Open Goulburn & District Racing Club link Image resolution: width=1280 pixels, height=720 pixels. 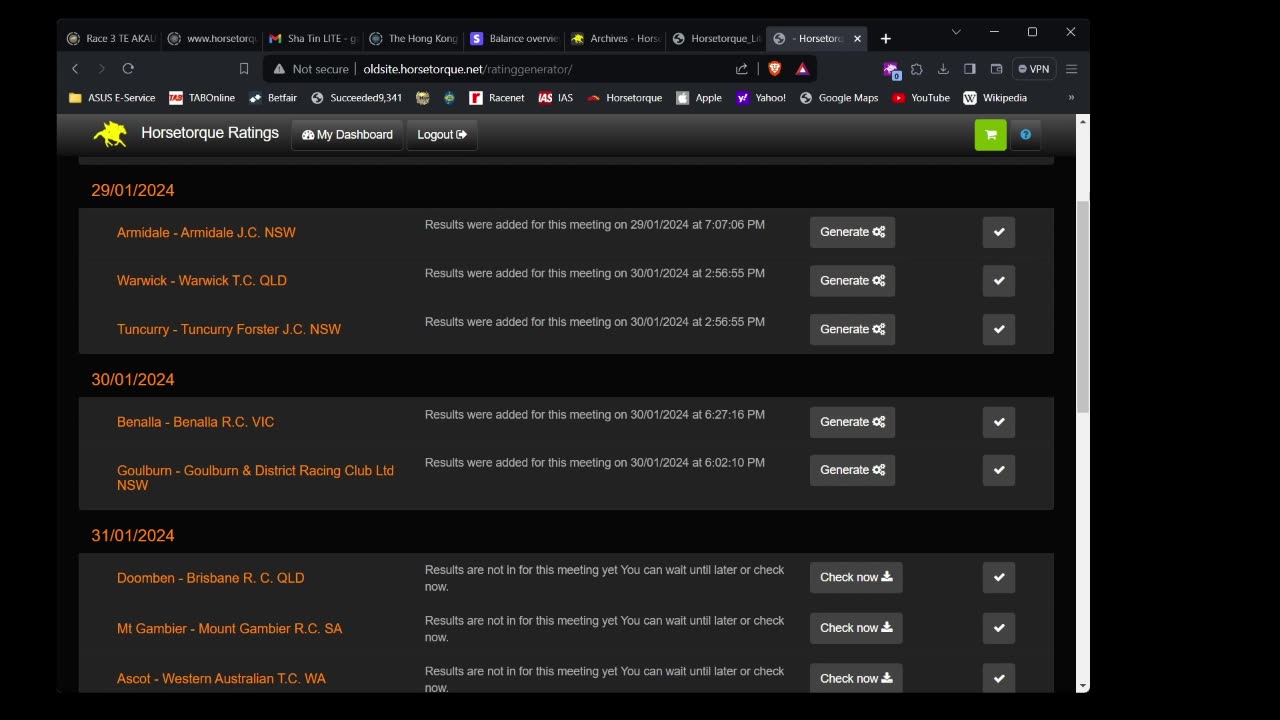point(255,478)
